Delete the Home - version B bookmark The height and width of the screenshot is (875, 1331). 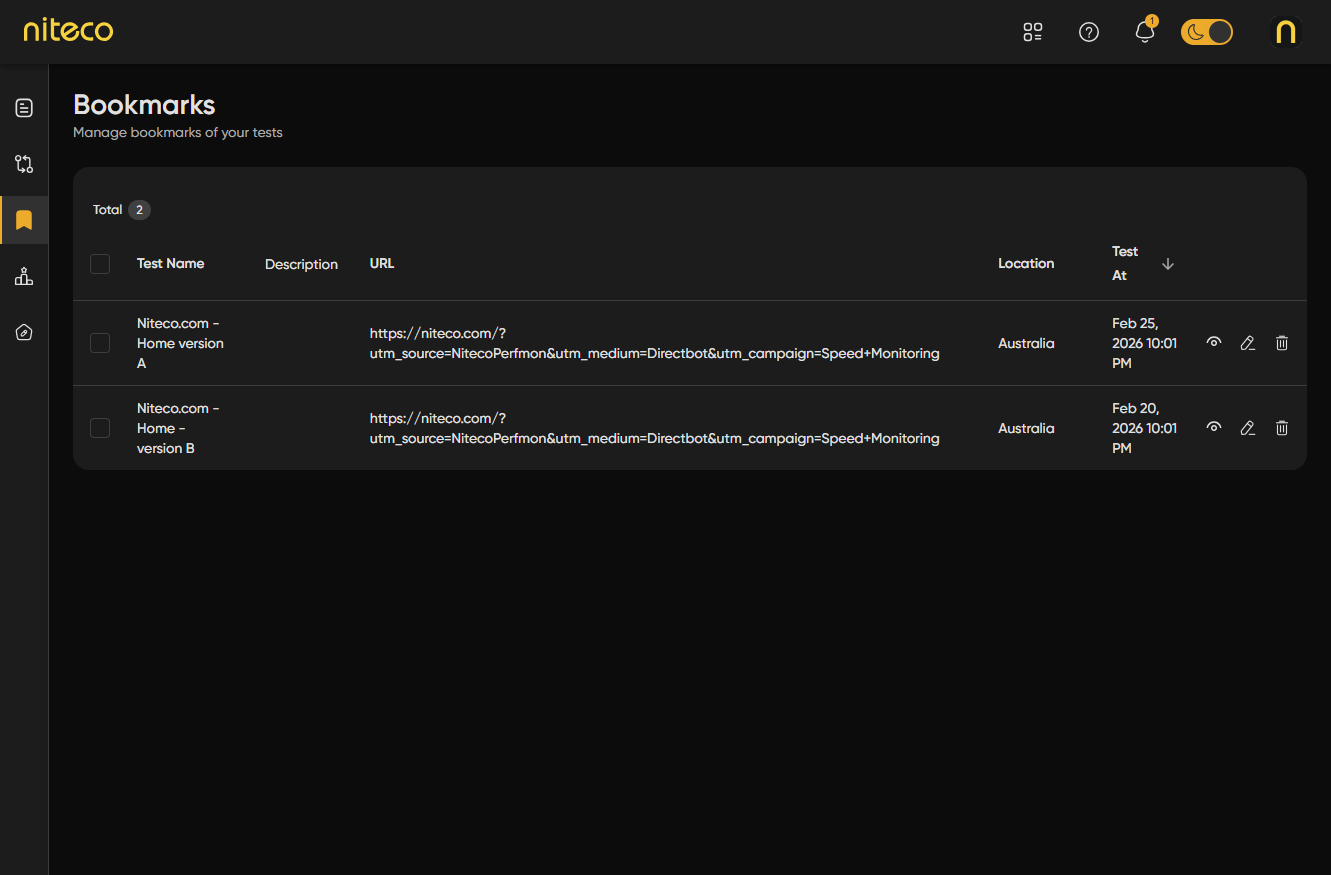coord(1282,428)
